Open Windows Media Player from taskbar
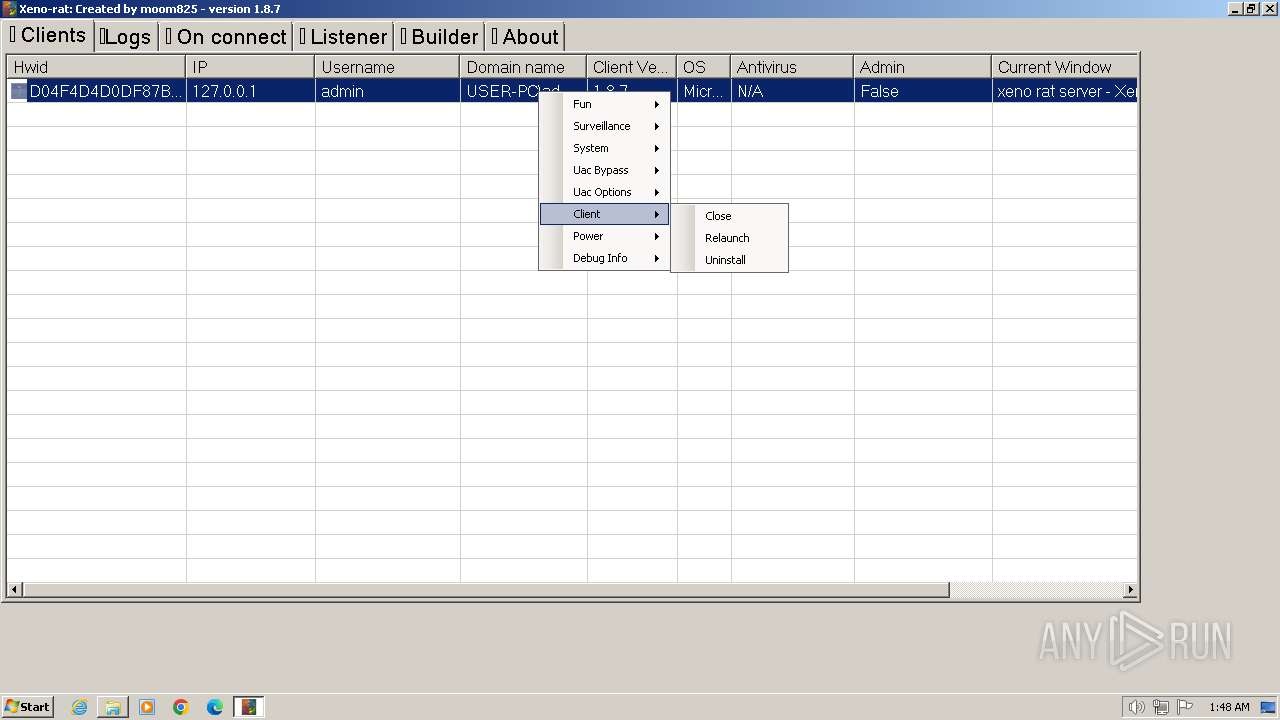Image resolution: width=1280 pixels, height=720 pixels. (x=147, y=707)
